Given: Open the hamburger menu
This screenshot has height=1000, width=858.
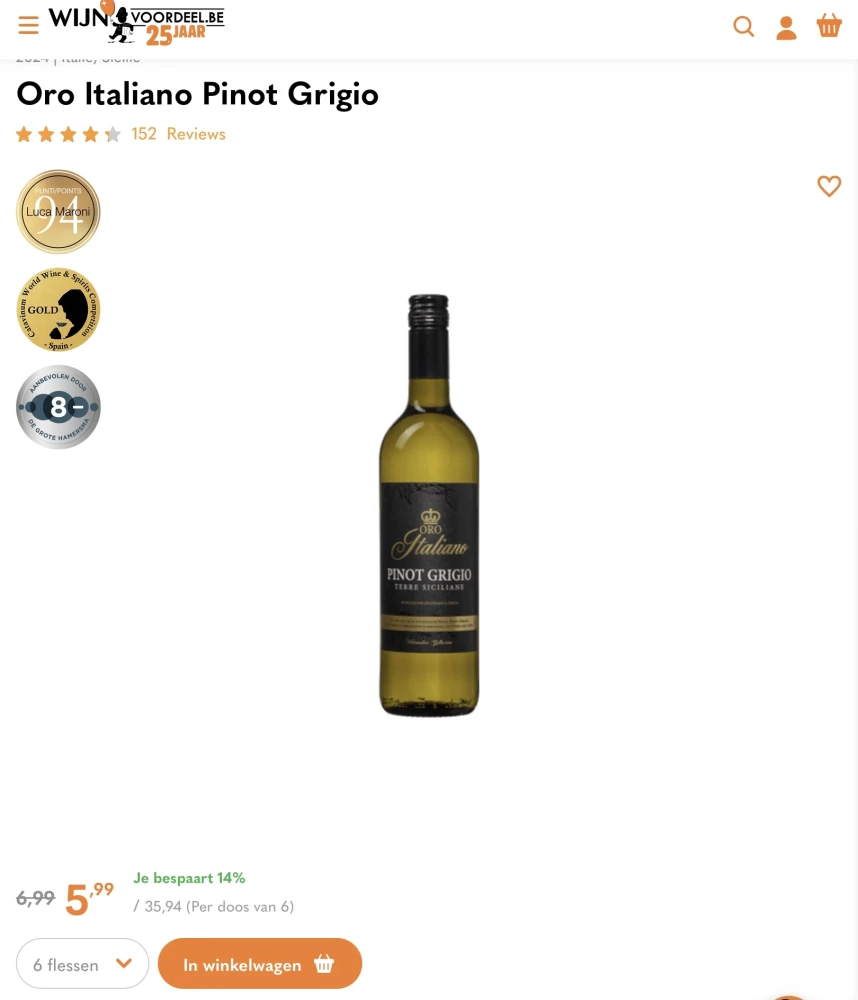Looking at the screenshot, I should point(28,26).
